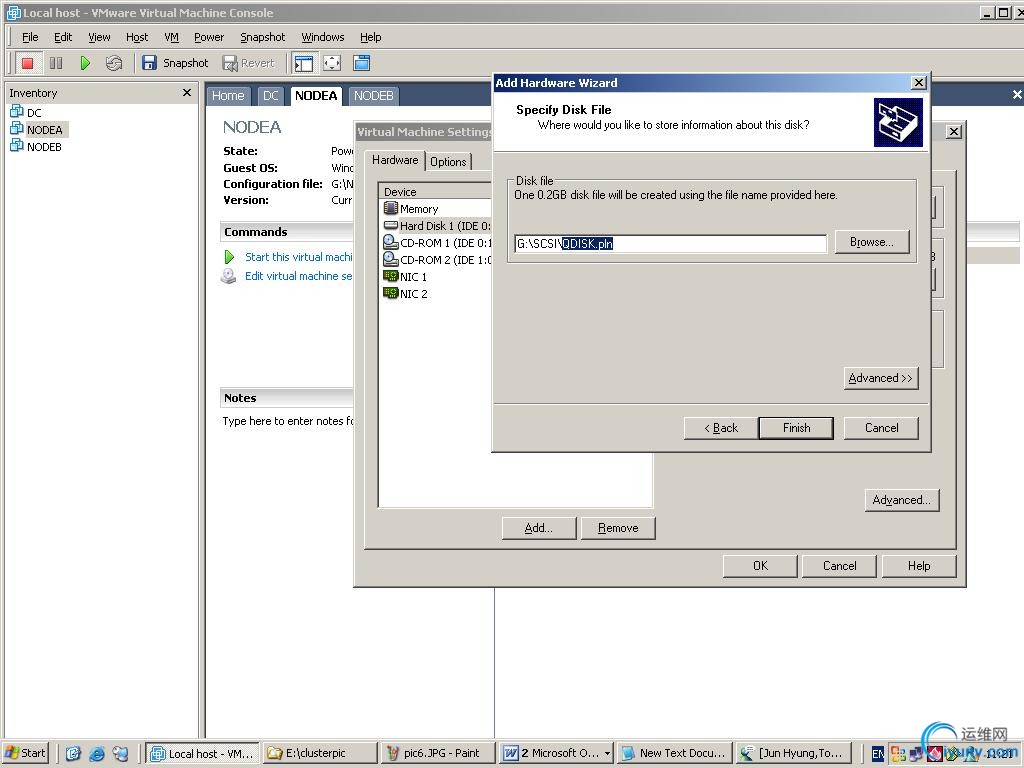1024x768 pixels.
Task: Open the Windows menu
Action: [323, 37]
